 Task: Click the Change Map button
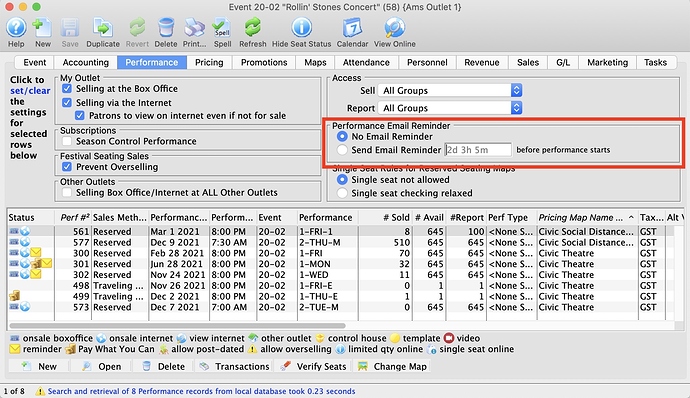(x=392, y=366)
